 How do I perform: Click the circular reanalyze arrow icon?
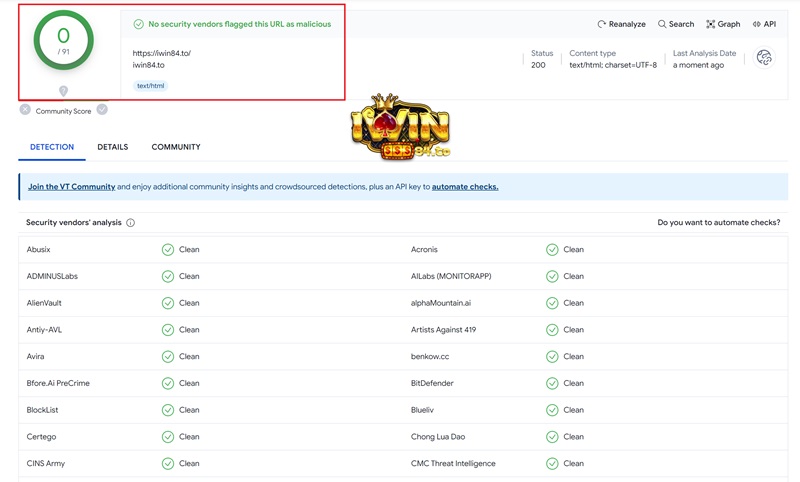coord(602,24)
